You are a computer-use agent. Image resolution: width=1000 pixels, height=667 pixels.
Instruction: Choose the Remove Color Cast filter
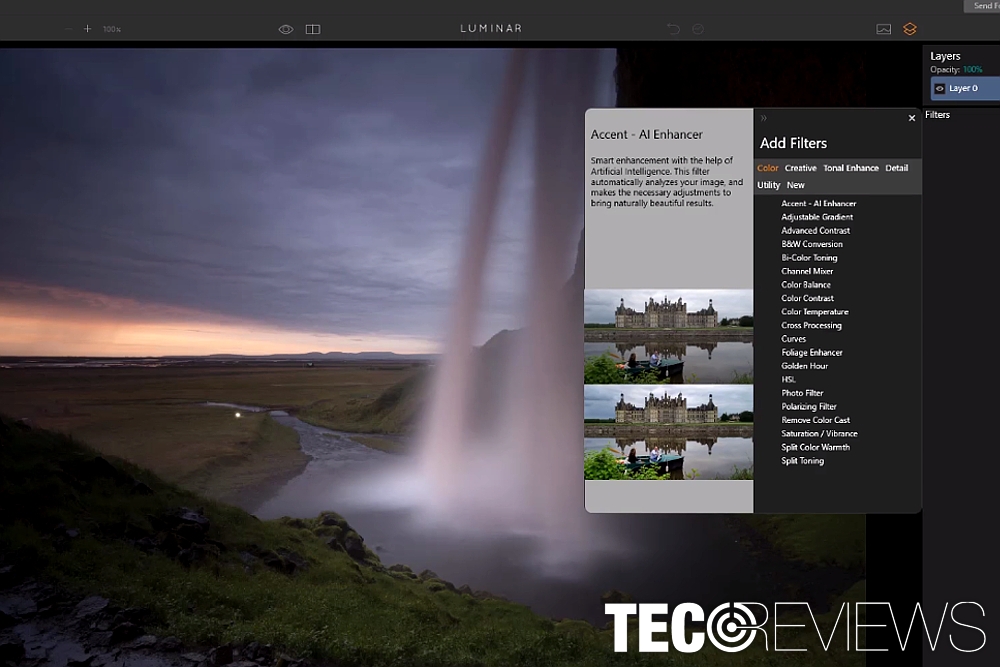pos(816,420)
